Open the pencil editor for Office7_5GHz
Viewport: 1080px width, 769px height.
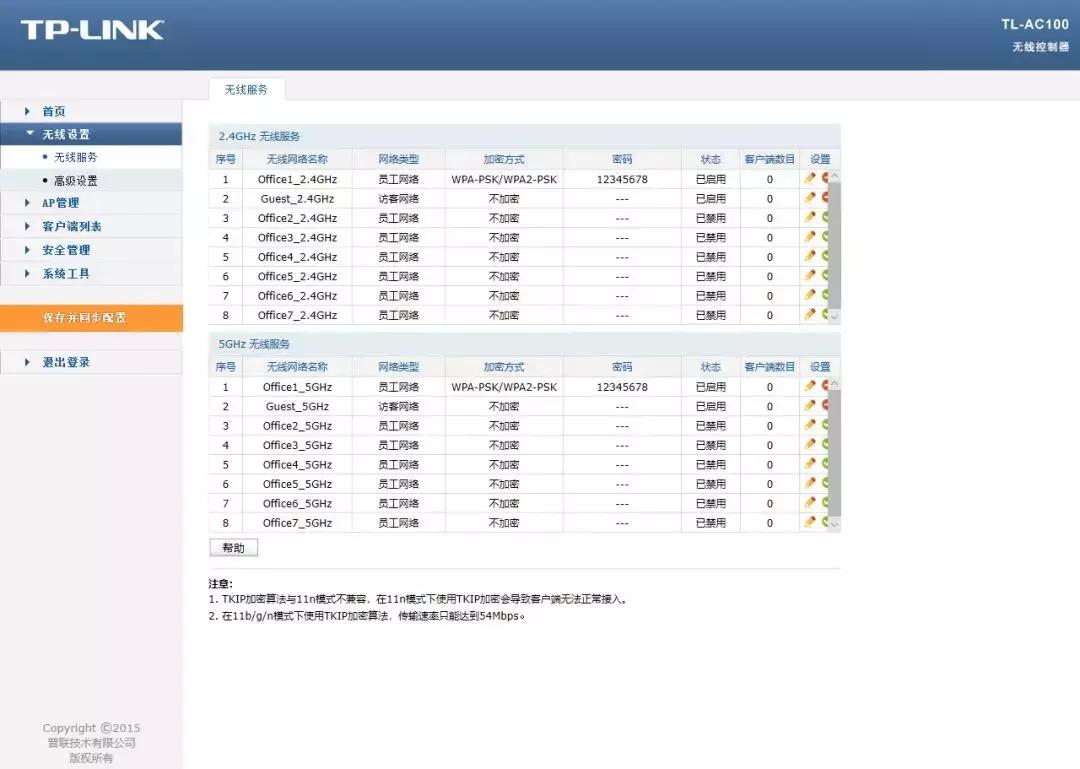tap(812, 522)
